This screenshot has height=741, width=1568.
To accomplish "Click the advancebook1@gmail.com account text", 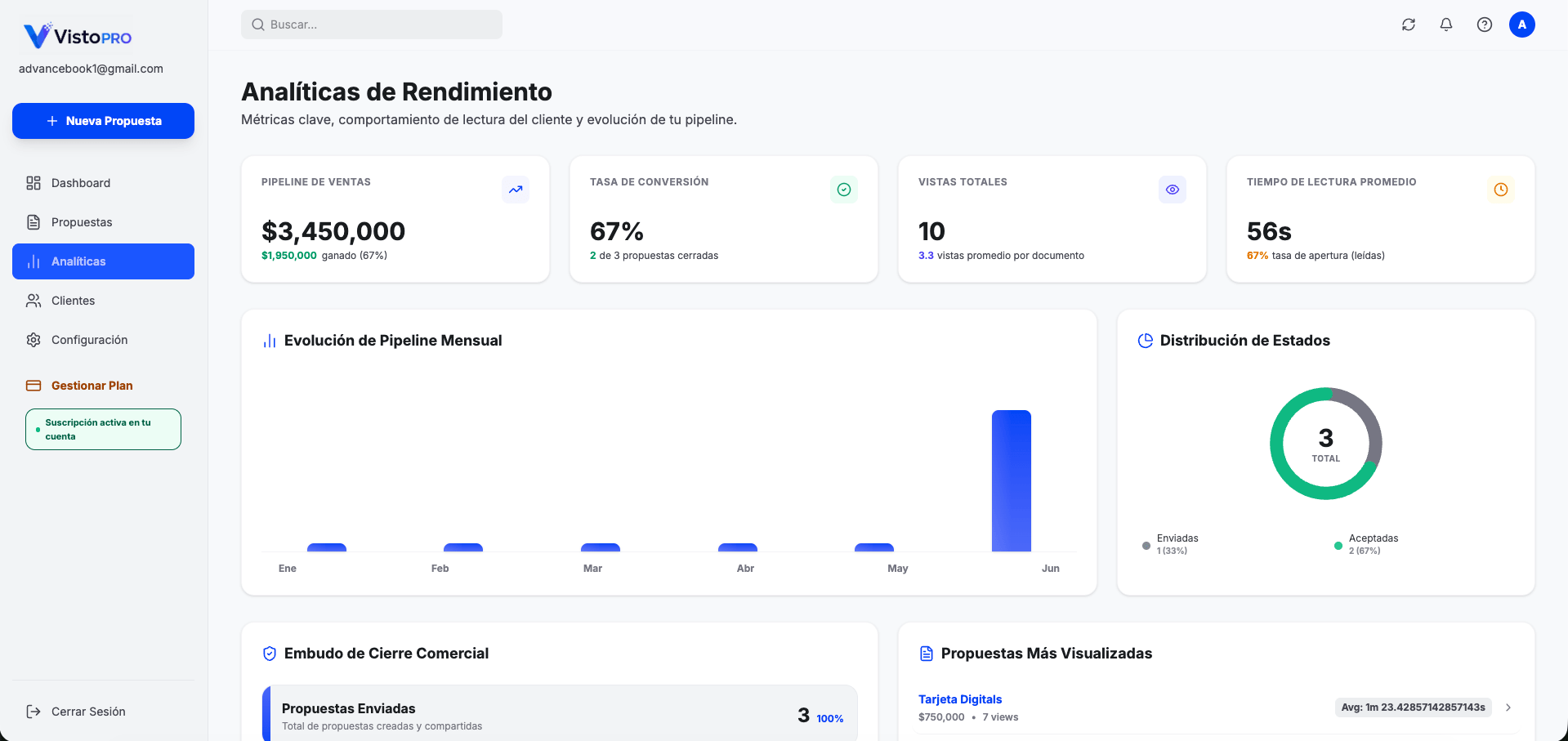I will pos(91,69).
